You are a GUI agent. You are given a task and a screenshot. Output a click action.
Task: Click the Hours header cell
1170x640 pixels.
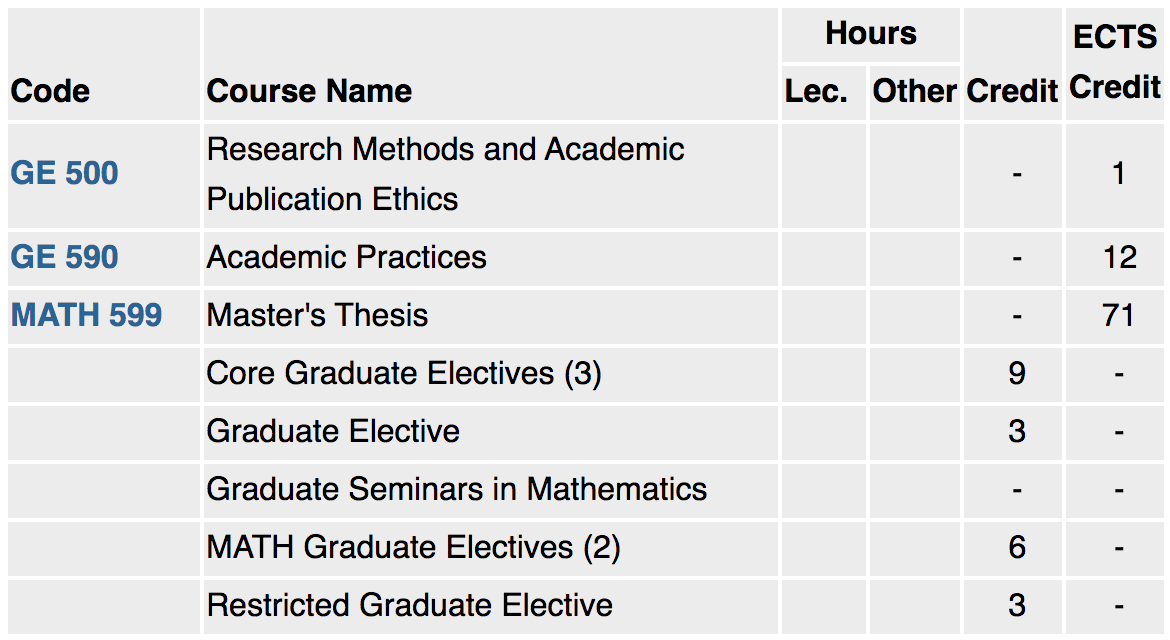coord(870,34)
